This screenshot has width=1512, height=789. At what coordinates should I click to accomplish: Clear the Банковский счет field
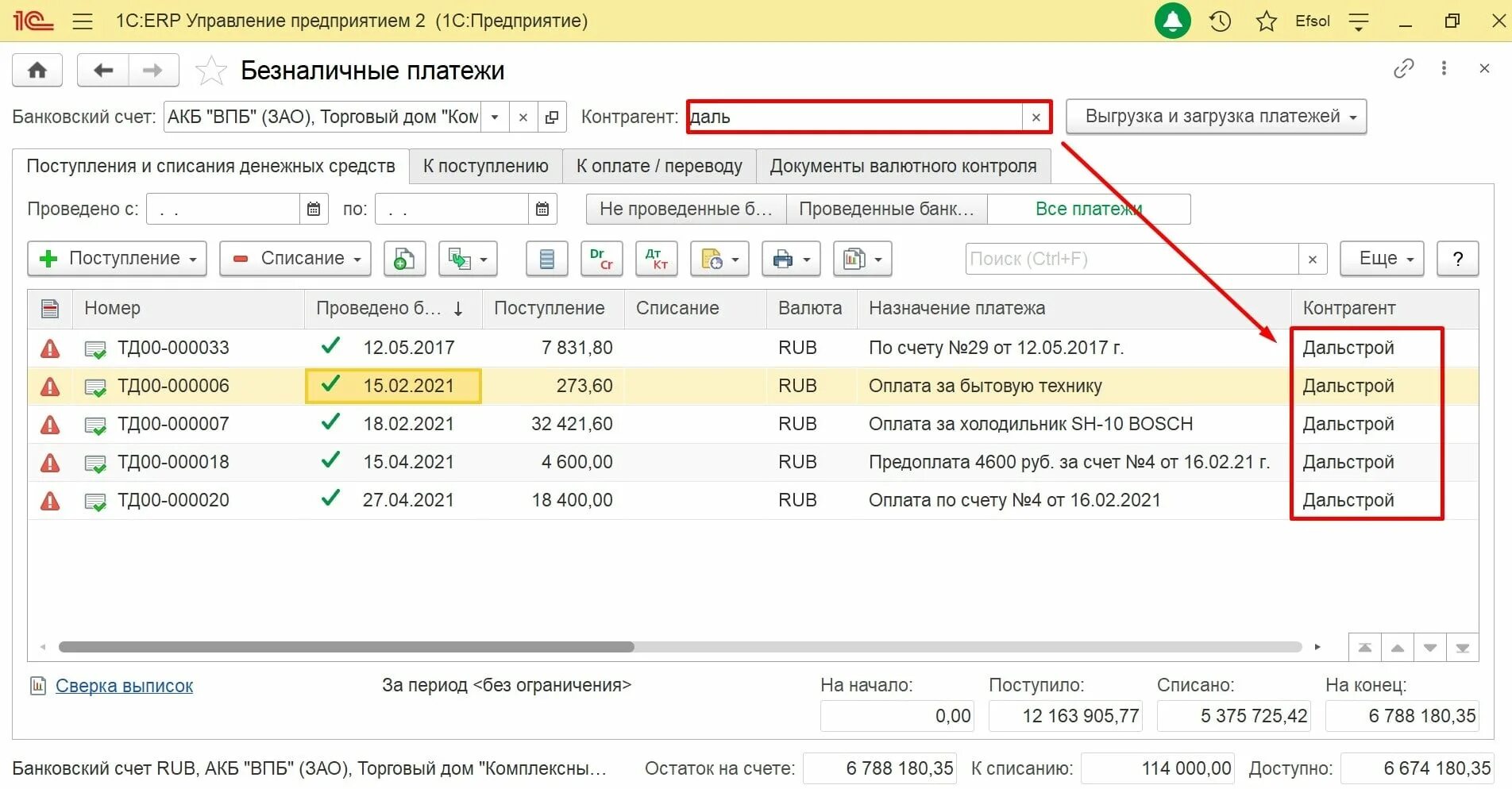click(x=523, y=117)
